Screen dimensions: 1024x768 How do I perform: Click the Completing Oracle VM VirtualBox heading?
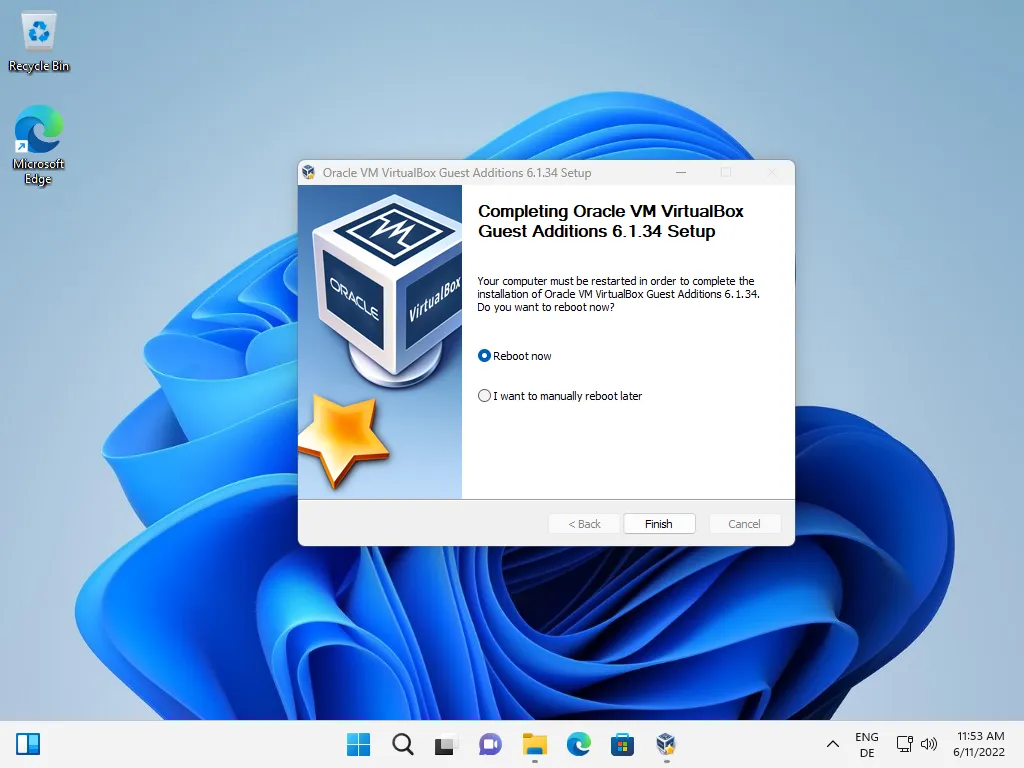(x=611, y=221)
